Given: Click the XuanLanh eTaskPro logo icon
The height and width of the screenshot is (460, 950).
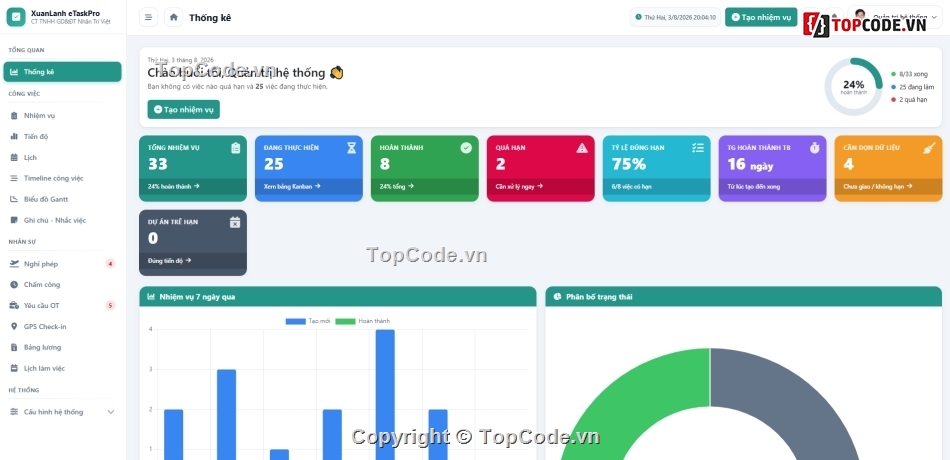Looking at the screenshot, I should pyautogui.click(x=16, y=17).
